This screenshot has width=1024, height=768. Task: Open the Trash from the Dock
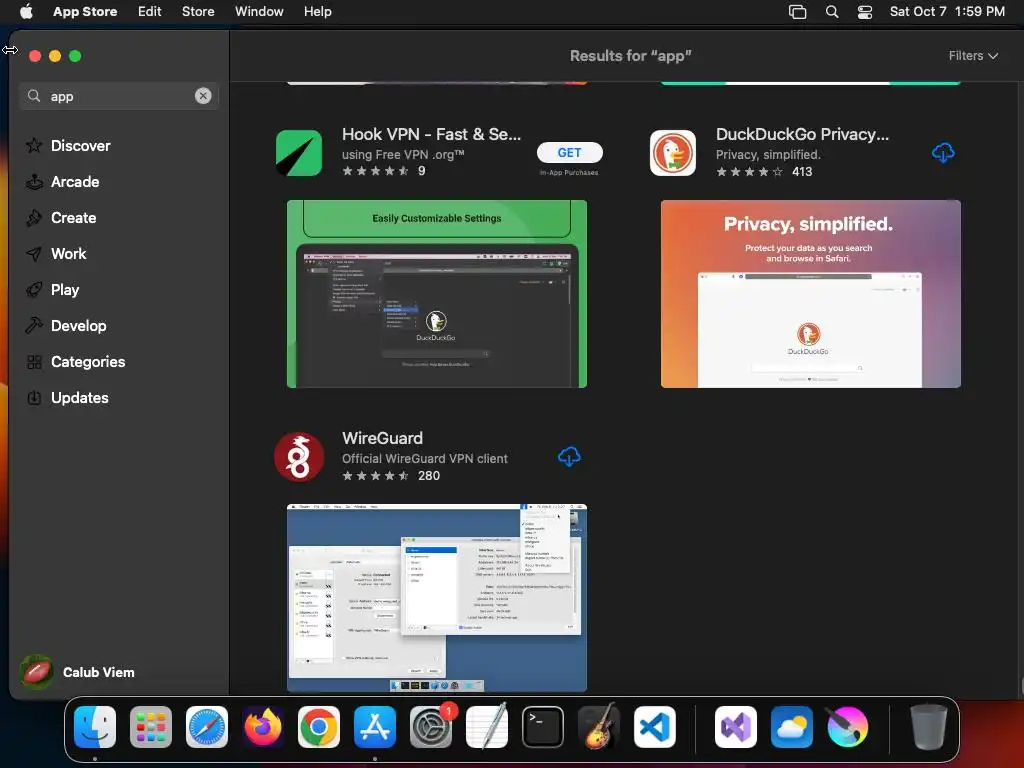929,727
